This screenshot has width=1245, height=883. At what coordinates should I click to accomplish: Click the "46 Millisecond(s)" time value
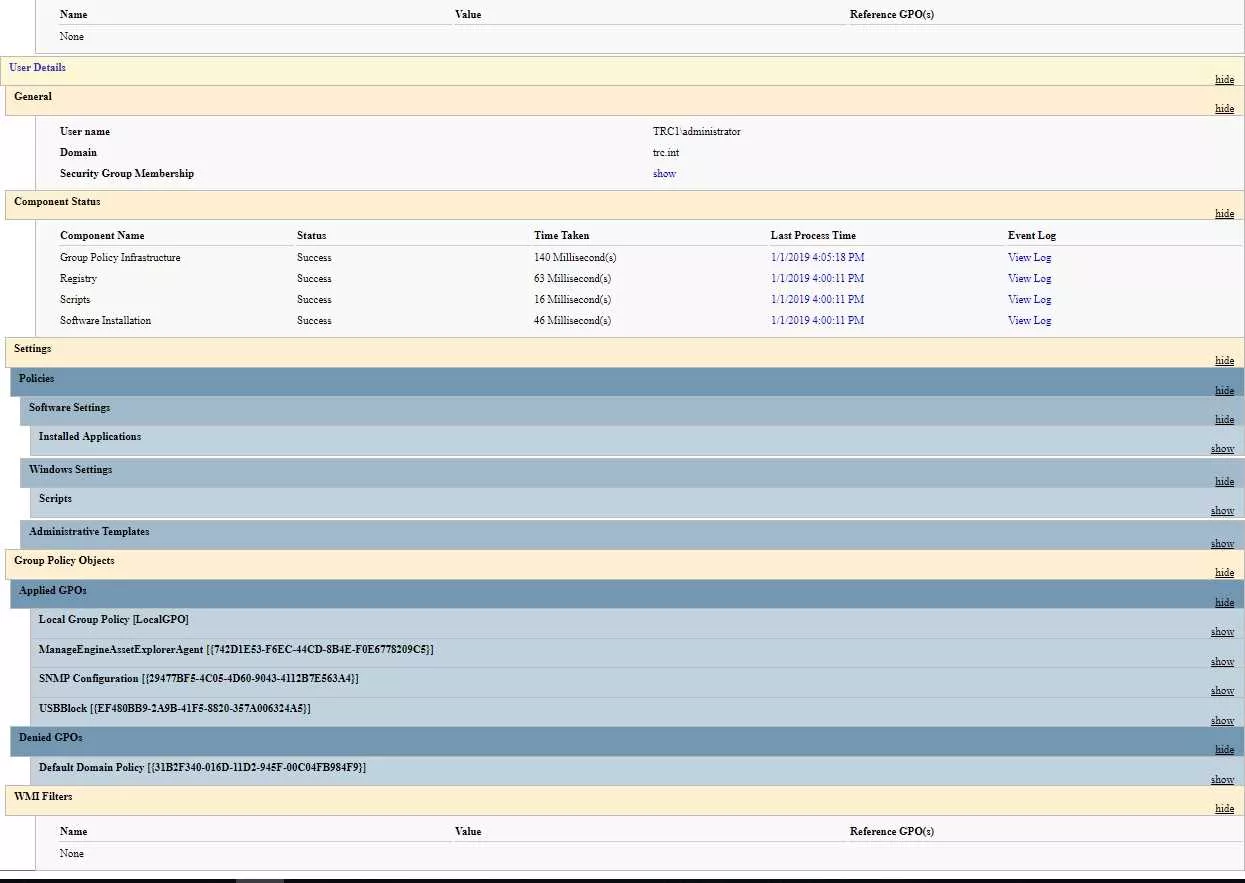point(573,321)
